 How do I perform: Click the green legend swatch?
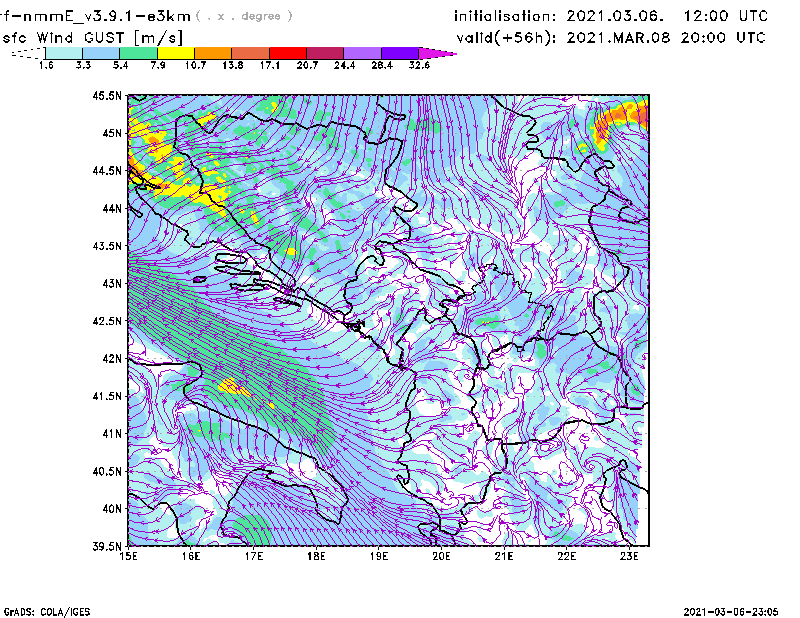coord(138,53)
